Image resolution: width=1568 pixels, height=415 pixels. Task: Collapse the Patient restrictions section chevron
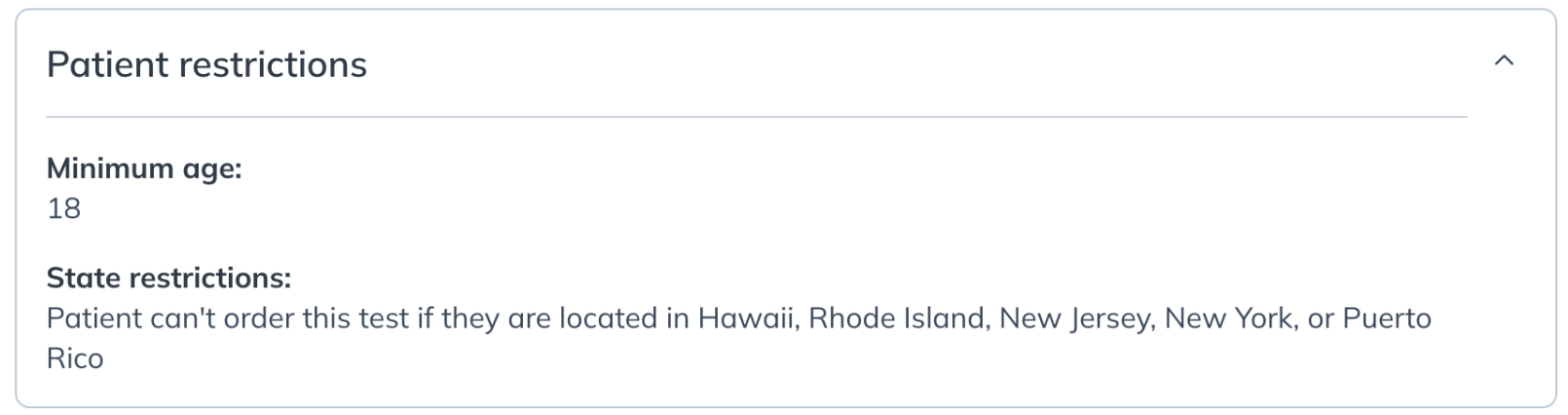pos(1504,60)
